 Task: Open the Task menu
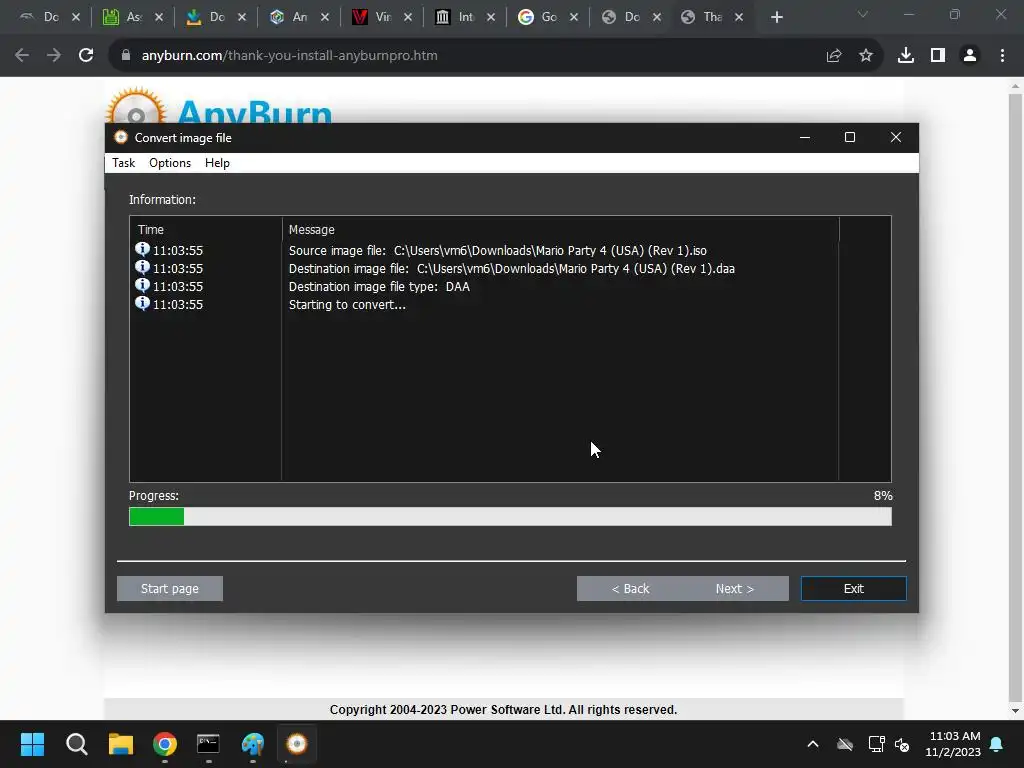[x=123, y=163]
